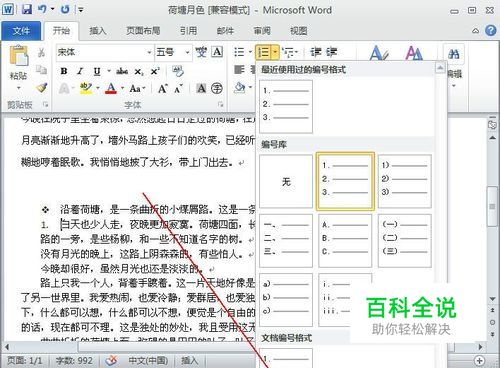Image resolution: width=500 pixels, height=368 pixels.
Task: Switch to the 开始 tab
Action: (x=61, y=31)
